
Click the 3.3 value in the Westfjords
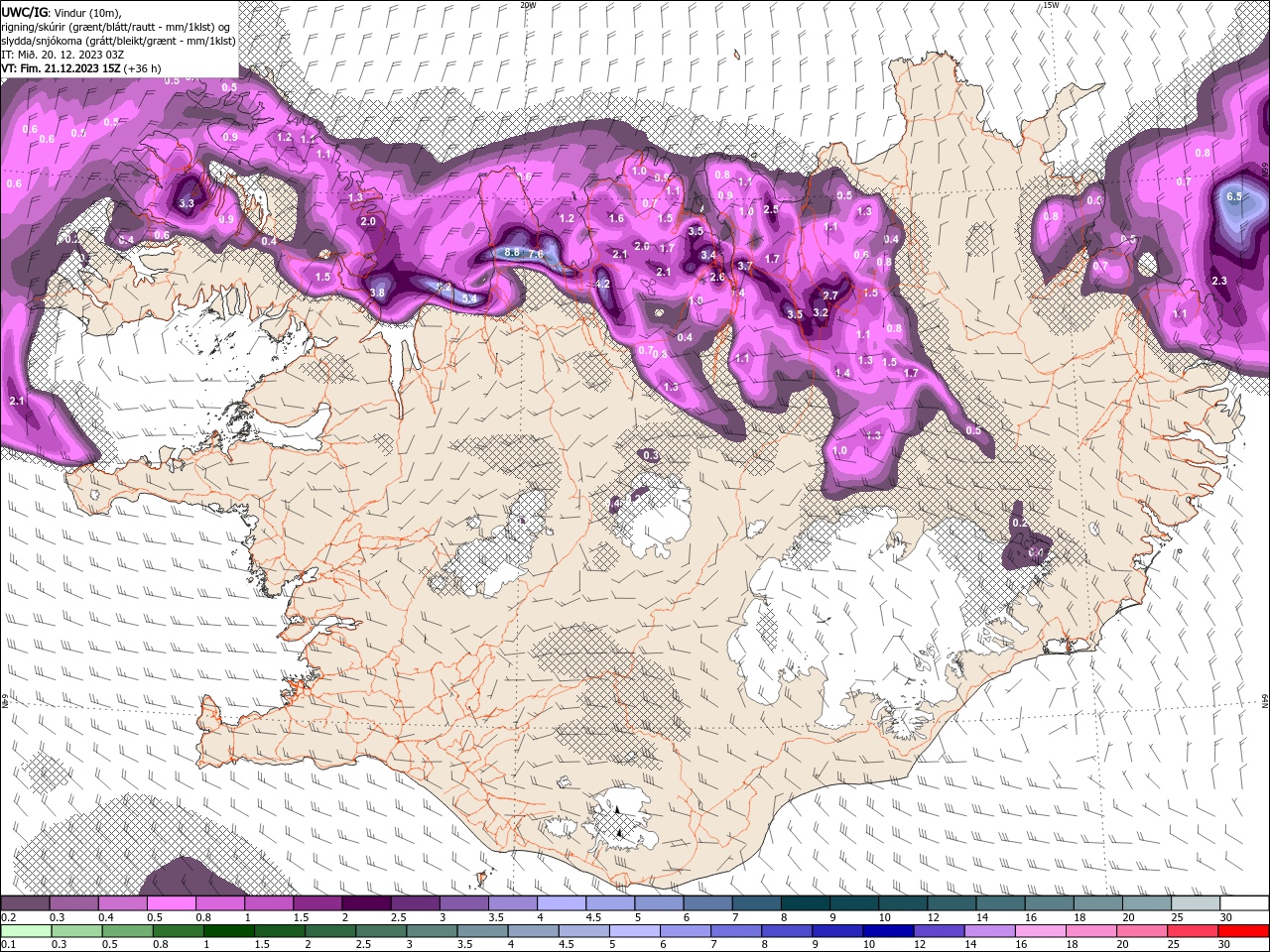[187, 204]
